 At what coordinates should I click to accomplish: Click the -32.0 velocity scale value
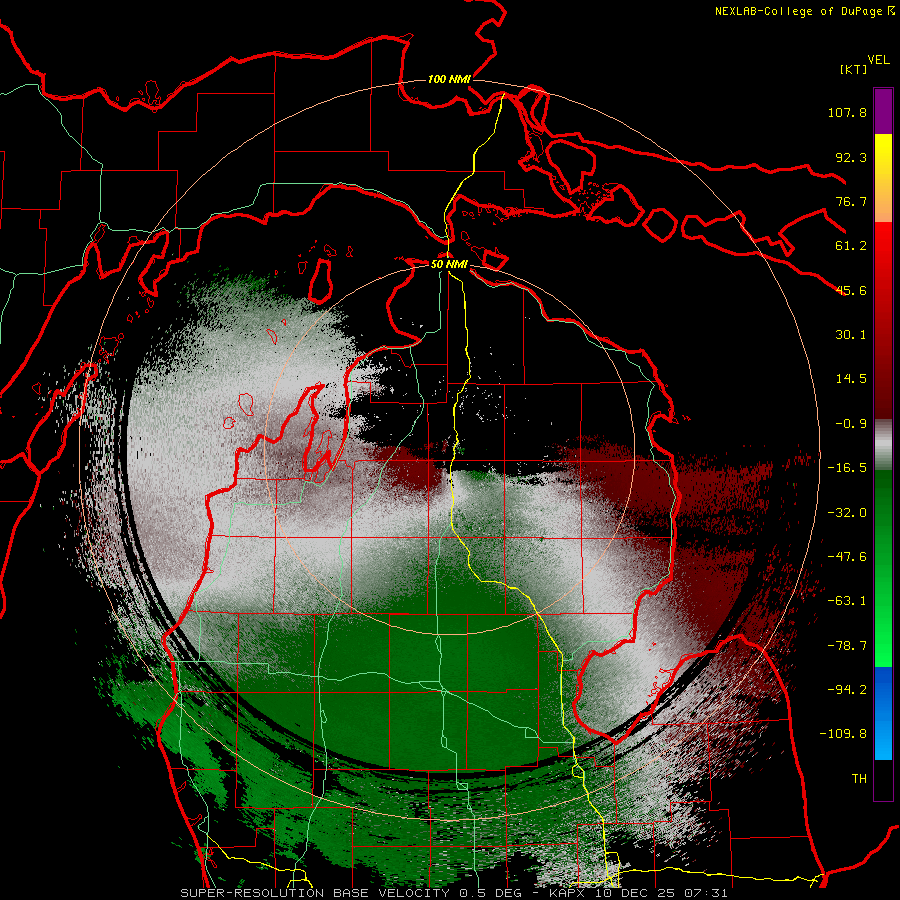point(847,512)
